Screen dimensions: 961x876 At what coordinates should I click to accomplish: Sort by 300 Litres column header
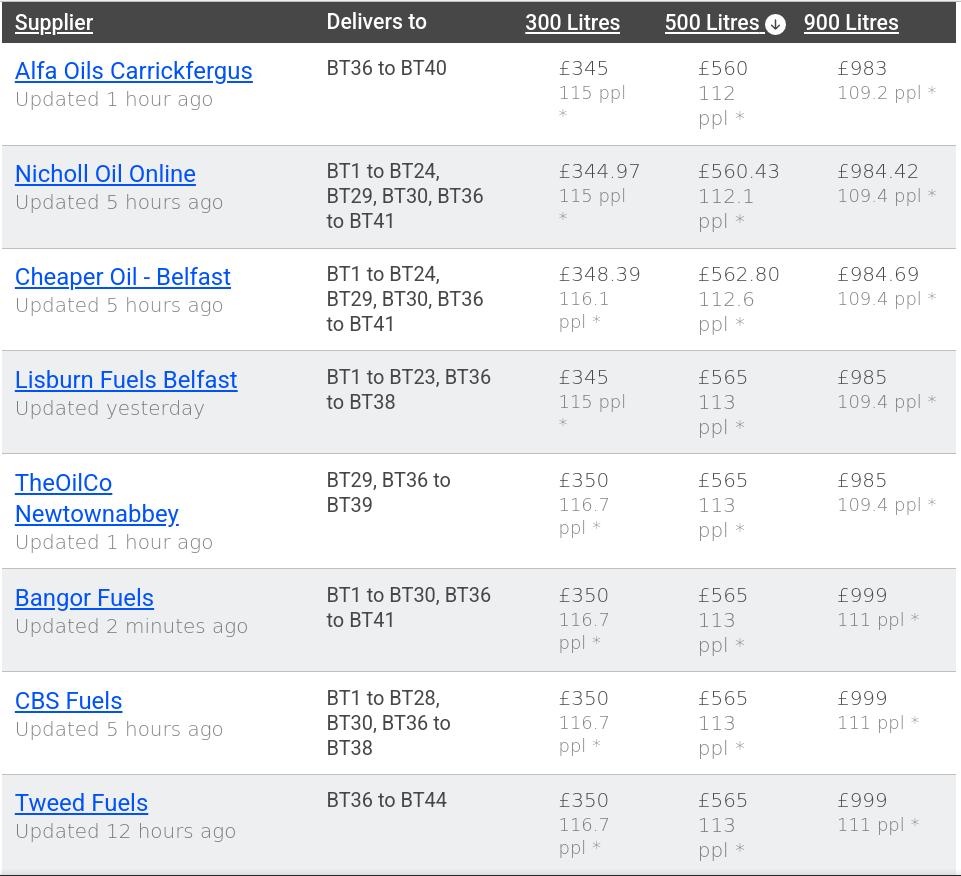click(x=572, y=23)
